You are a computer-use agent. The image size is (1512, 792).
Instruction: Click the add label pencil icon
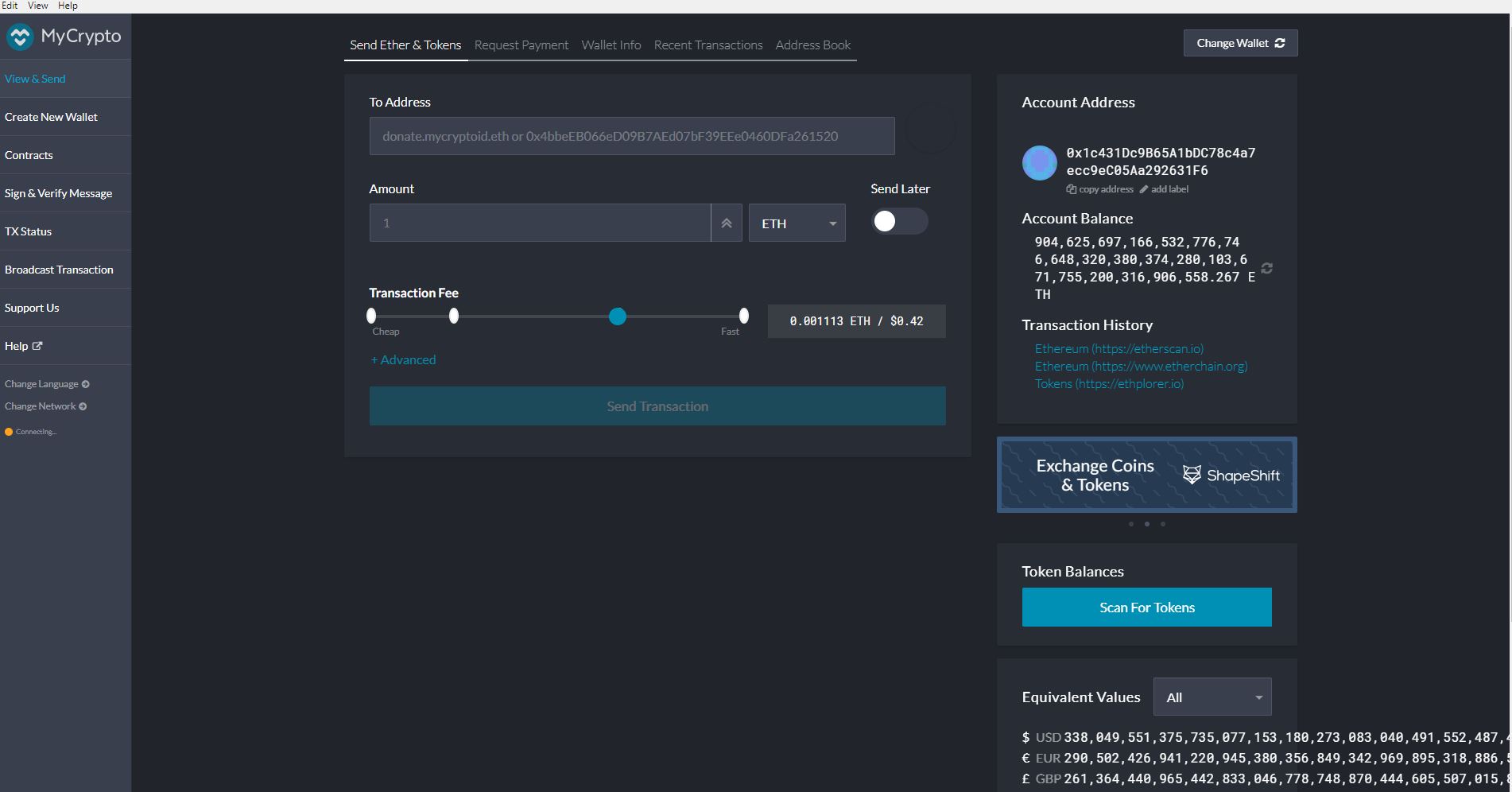[1144, 189]
